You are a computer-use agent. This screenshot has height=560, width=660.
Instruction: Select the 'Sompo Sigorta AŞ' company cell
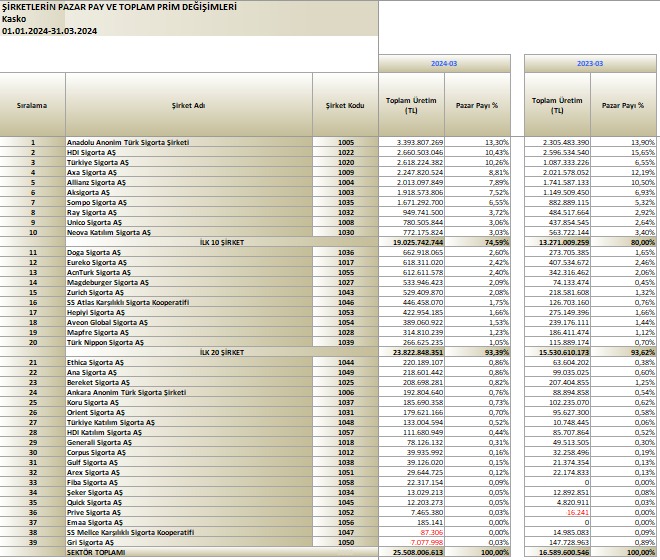(x=189, y=203)
